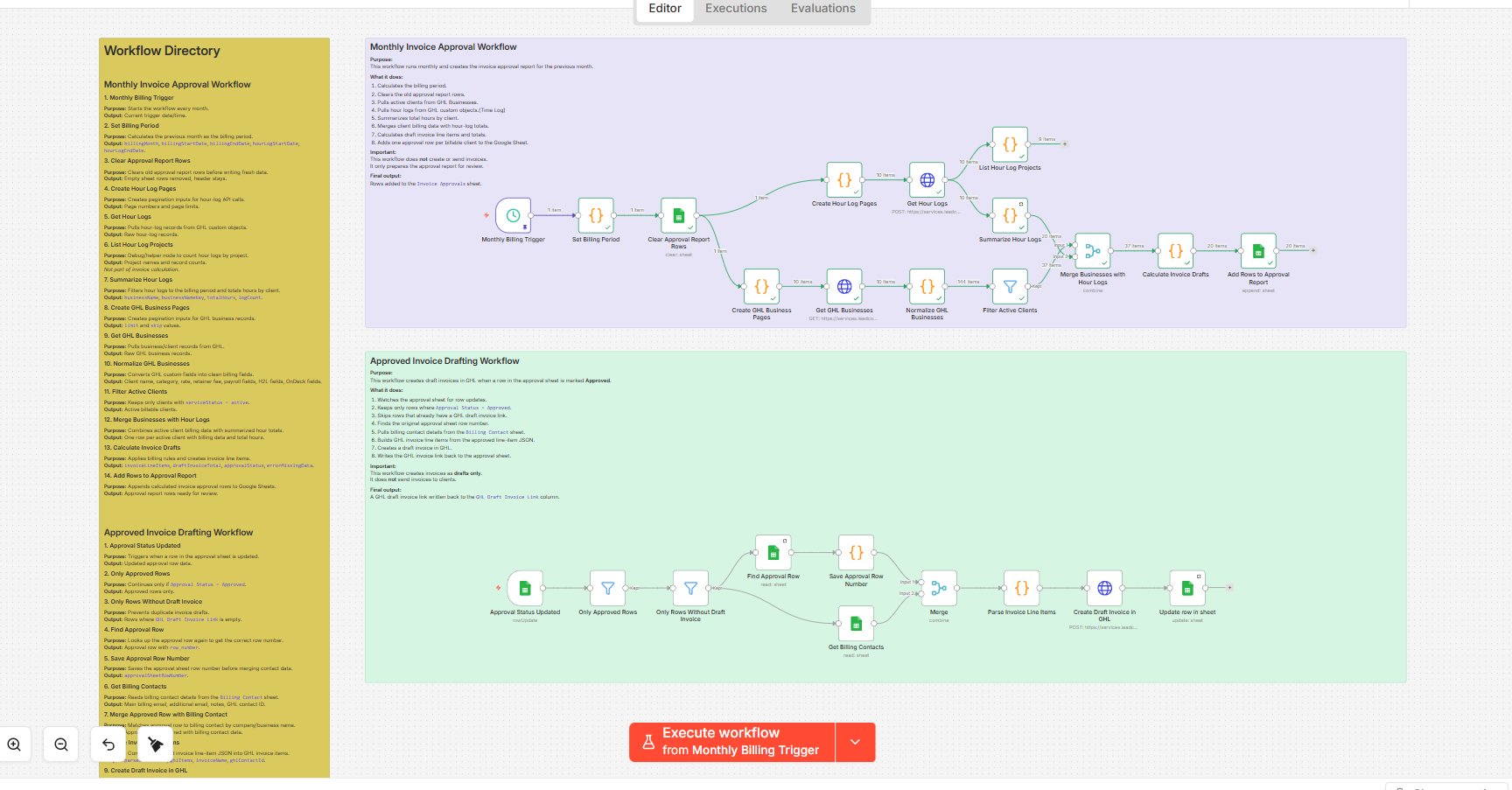Select the Create Hour Log Pages node
This screenshot has height=790, width=1512.
[844, 179]
